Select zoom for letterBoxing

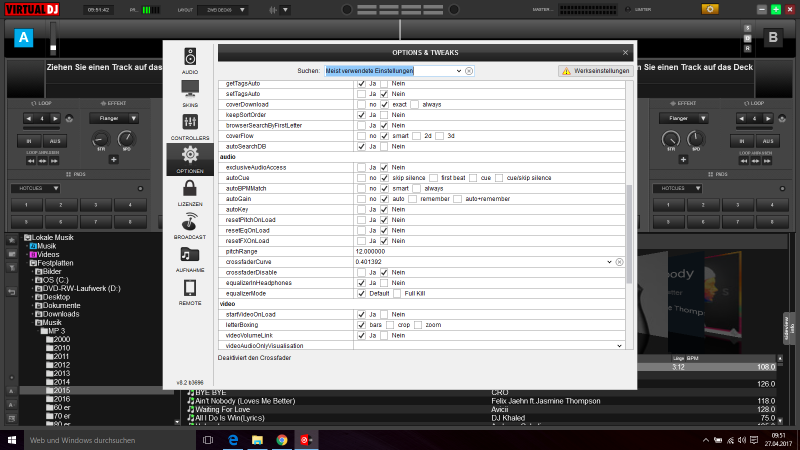pos(418,325)
